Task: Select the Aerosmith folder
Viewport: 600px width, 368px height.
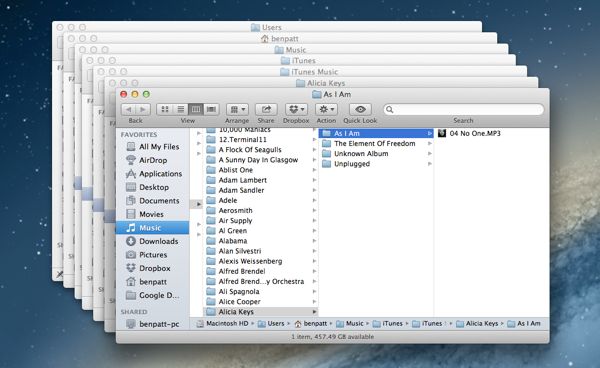Action: point(260,210)
